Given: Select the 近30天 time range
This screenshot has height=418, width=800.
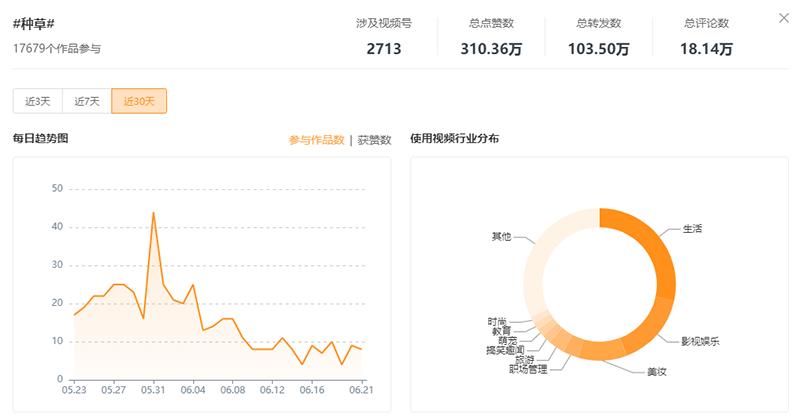Looking at the screenshot, I should [139, 101].
